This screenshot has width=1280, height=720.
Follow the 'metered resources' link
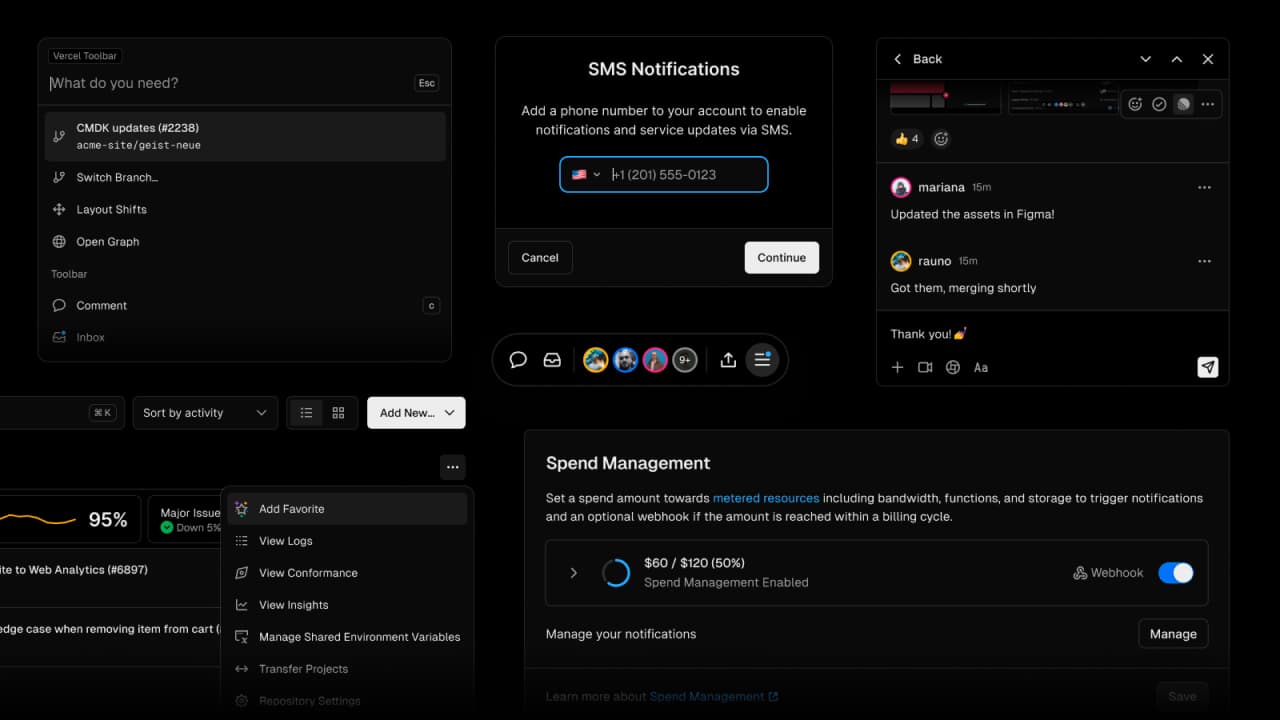(765, 498)
